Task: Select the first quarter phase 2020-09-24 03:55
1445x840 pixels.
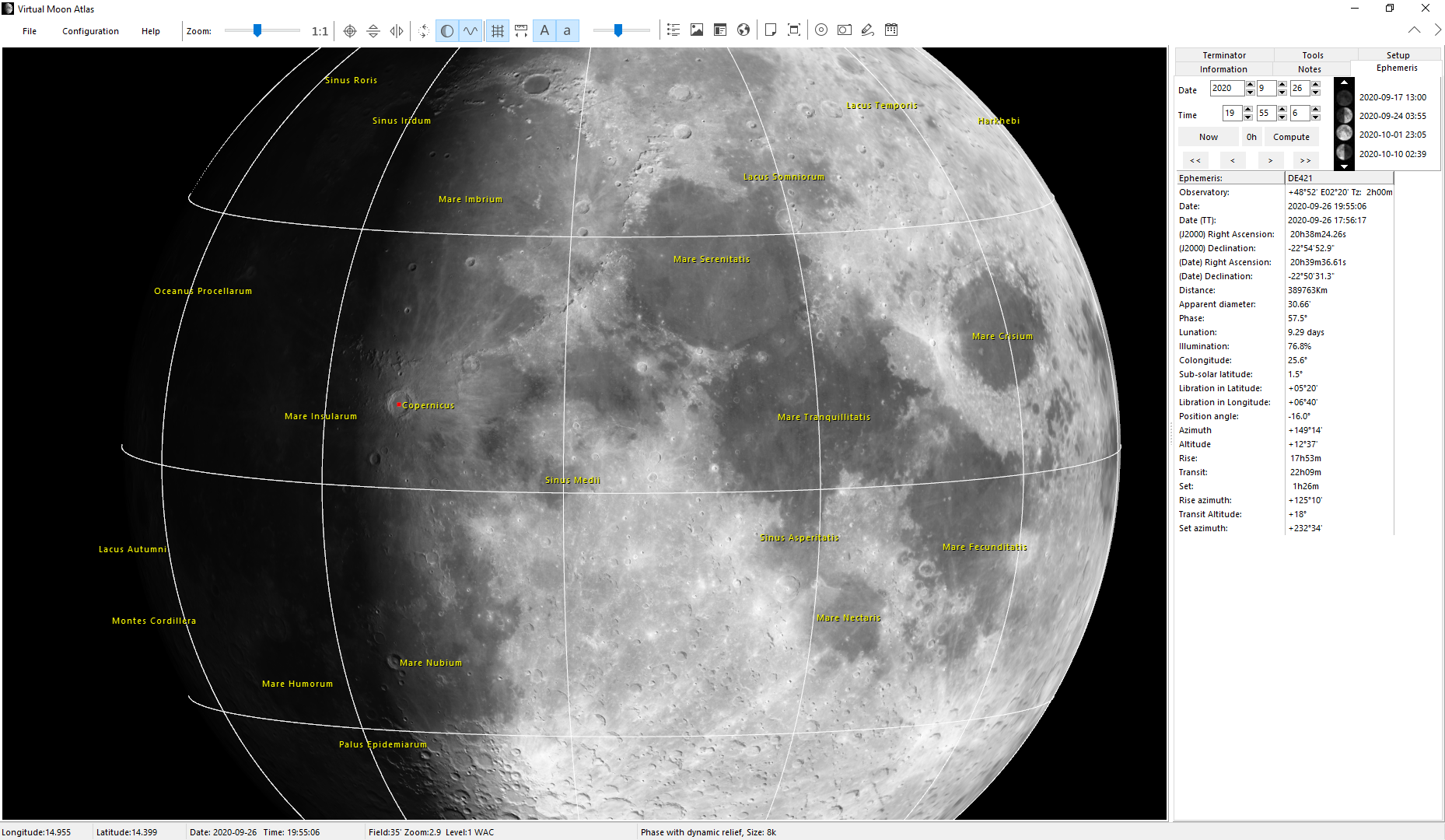Action: [x=1392, y=116]
